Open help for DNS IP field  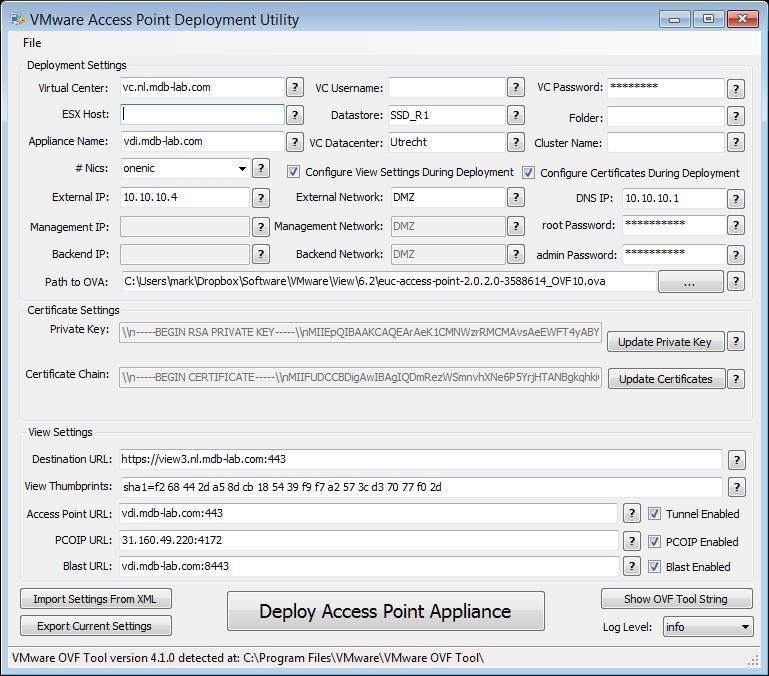[x=736, y=199]
